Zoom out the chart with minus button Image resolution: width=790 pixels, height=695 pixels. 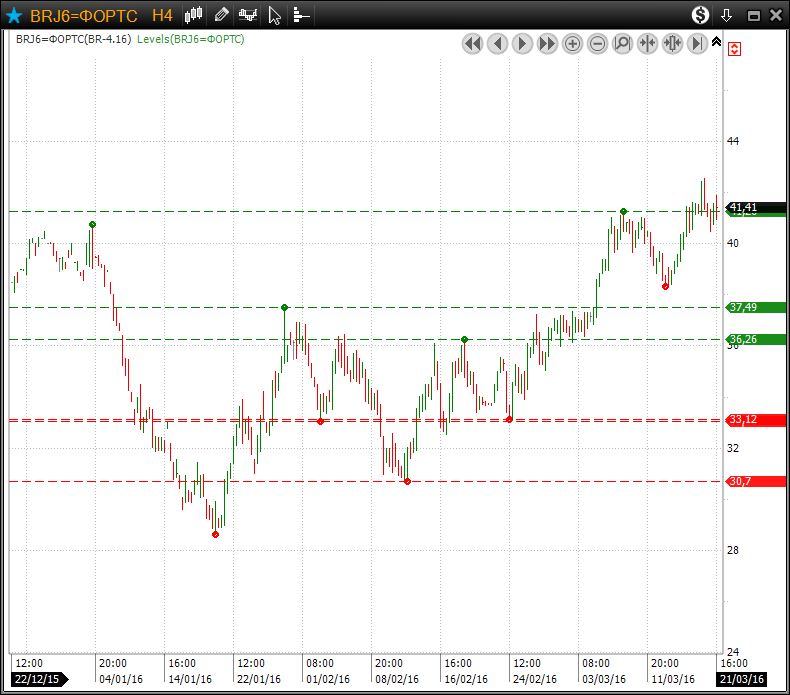point(597,44)
